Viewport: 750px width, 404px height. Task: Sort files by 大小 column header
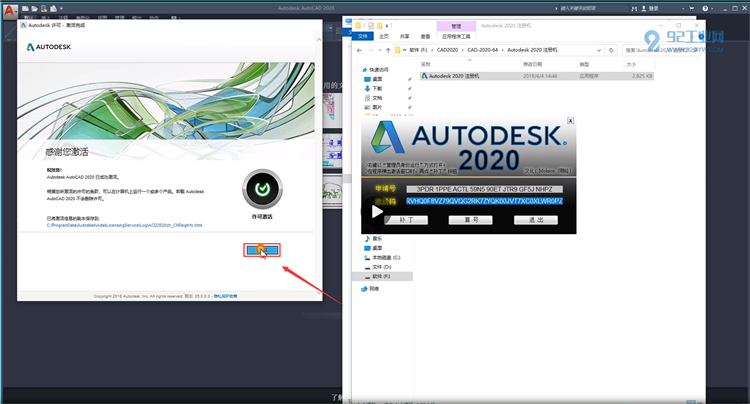click(631, 64)
